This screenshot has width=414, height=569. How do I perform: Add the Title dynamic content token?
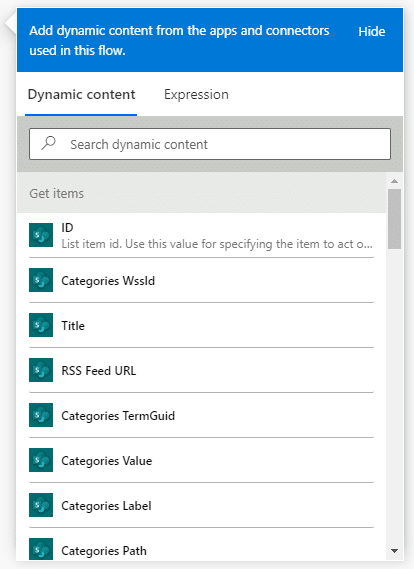(201, 325)
